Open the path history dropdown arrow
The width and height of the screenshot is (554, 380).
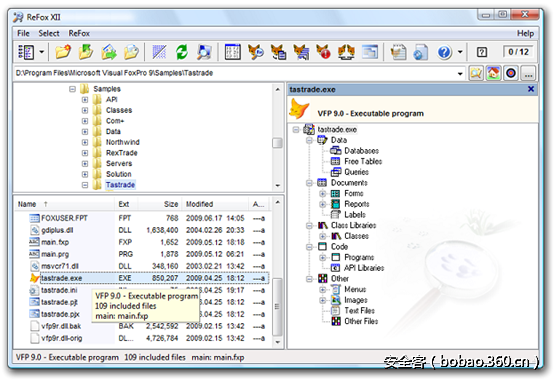460,73
